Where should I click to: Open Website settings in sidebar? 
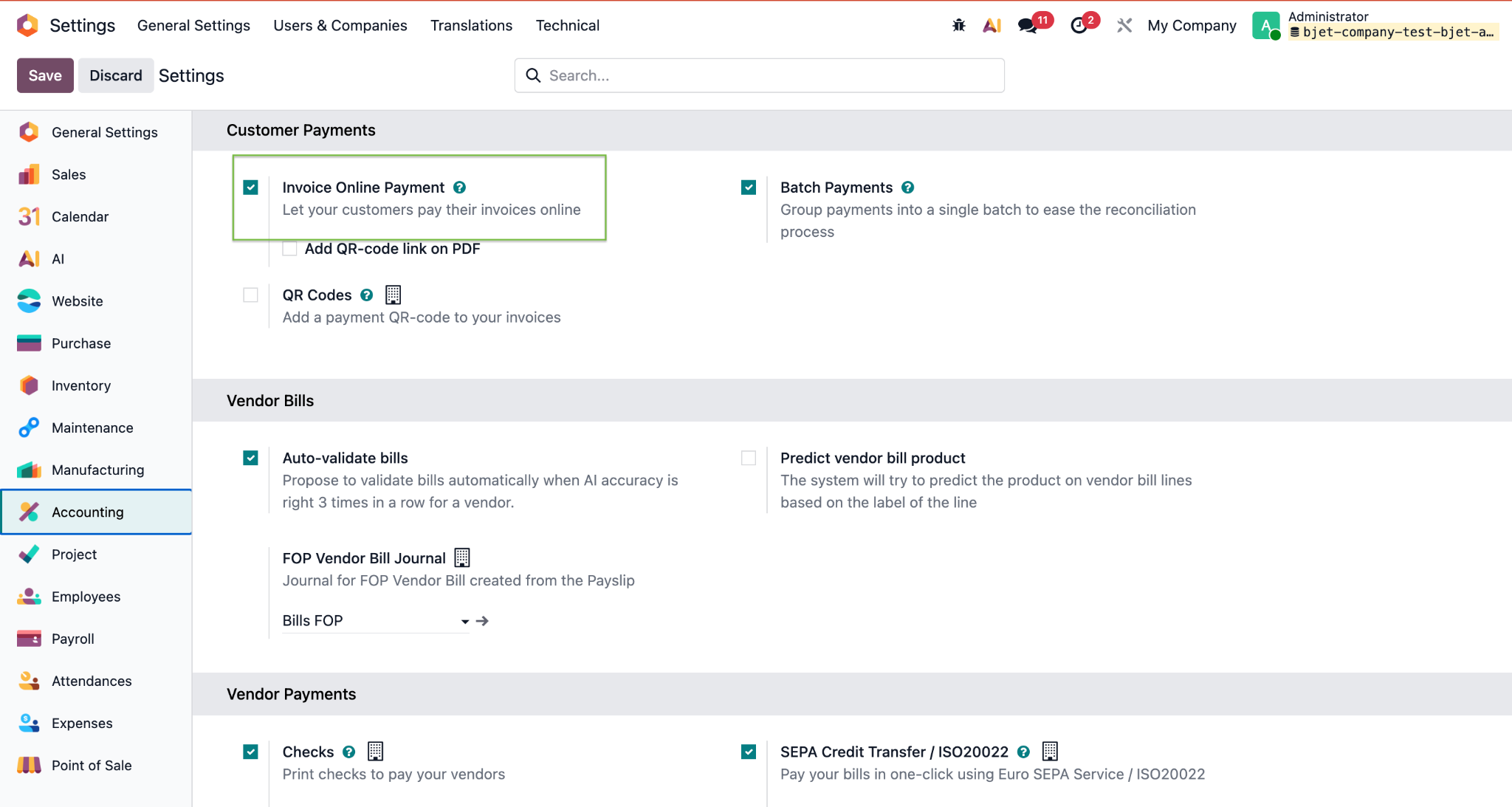[96, 301]
